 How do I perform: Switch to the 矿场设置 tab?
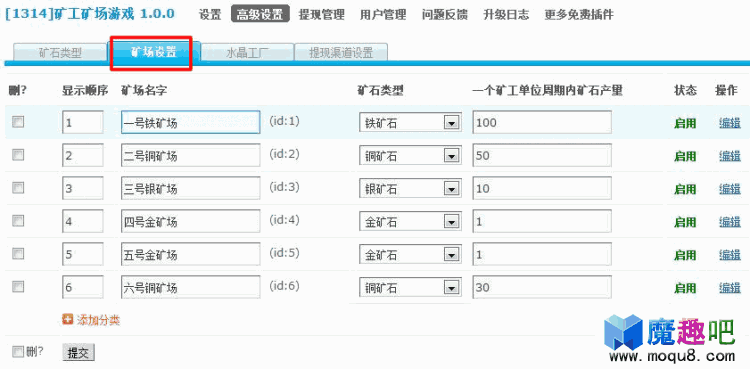153,53
